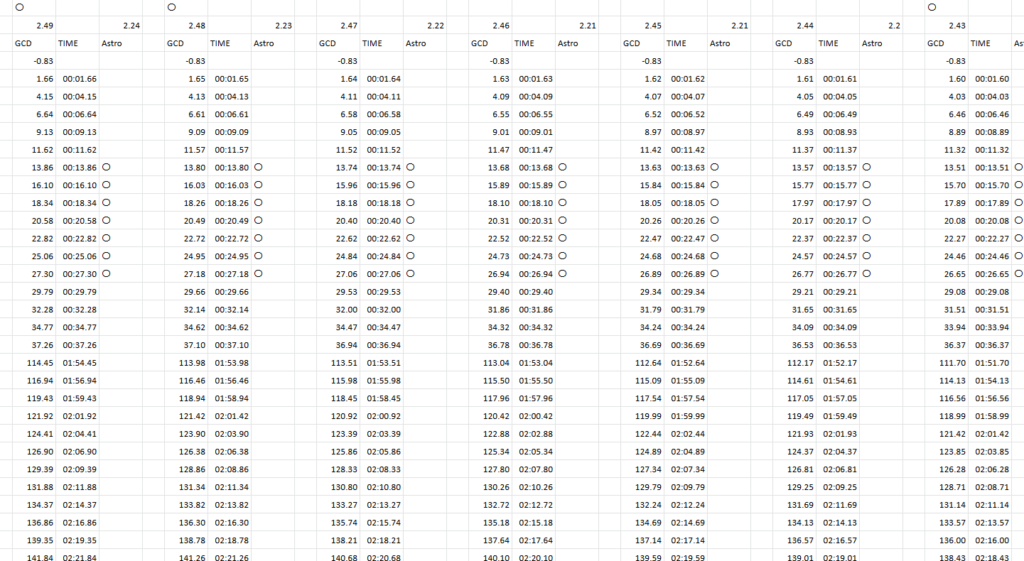The image size is (1024, 561).
Task: Click the TIME value 01:52.64
Action: tap(688, 361)
